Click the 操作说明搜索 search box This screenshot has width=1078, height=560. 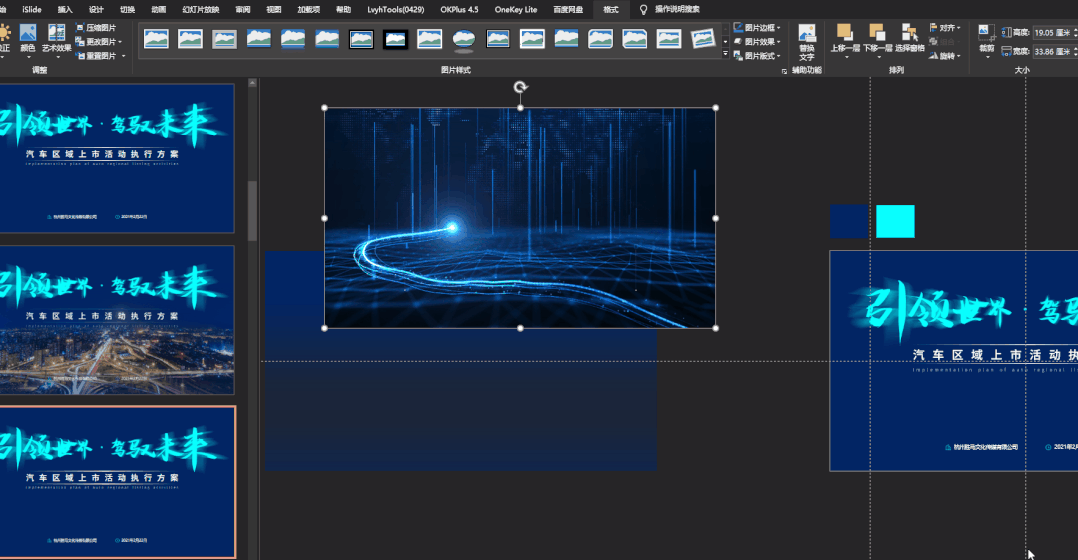(x=677, y=9)
